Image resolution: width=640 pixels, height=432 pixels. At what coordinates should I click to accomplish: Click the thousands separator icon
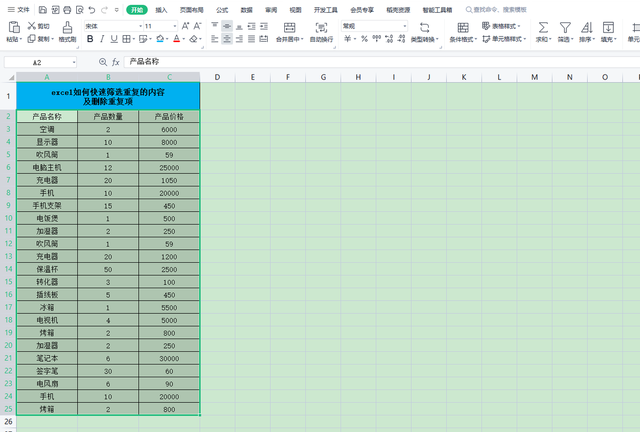[376, 39]
